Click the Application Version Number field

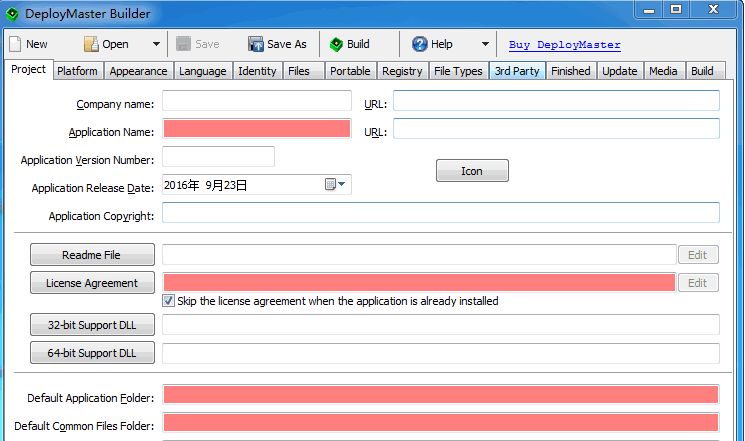click(219, 157)
